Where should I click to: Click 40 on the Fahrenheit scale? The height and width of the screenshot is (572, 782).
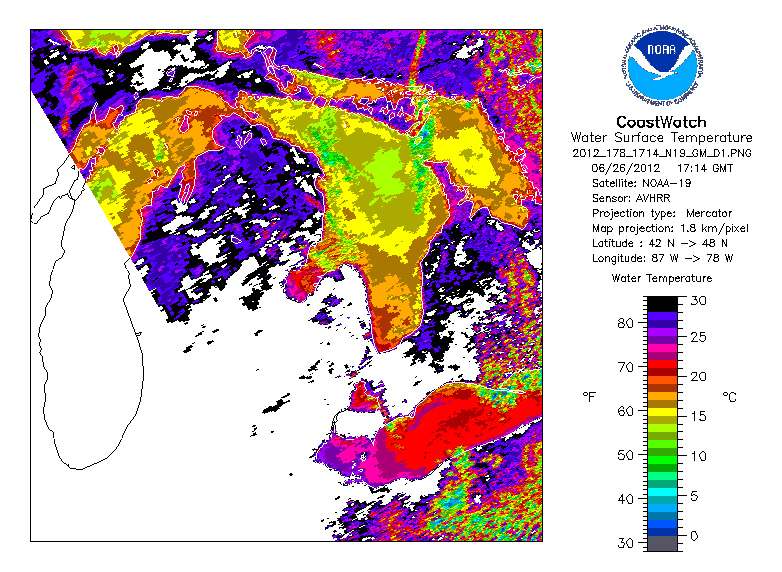click(625, 499)
